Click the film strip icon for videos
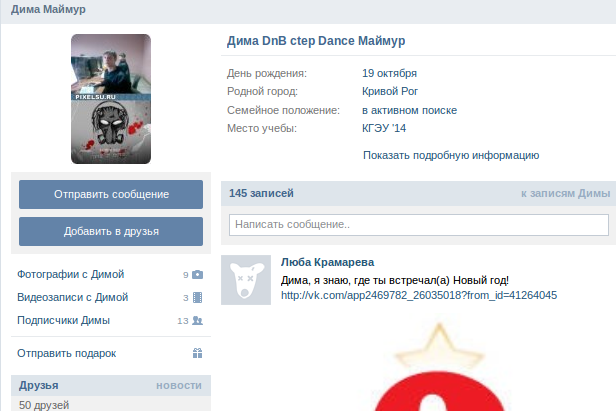 click(198, 297)
